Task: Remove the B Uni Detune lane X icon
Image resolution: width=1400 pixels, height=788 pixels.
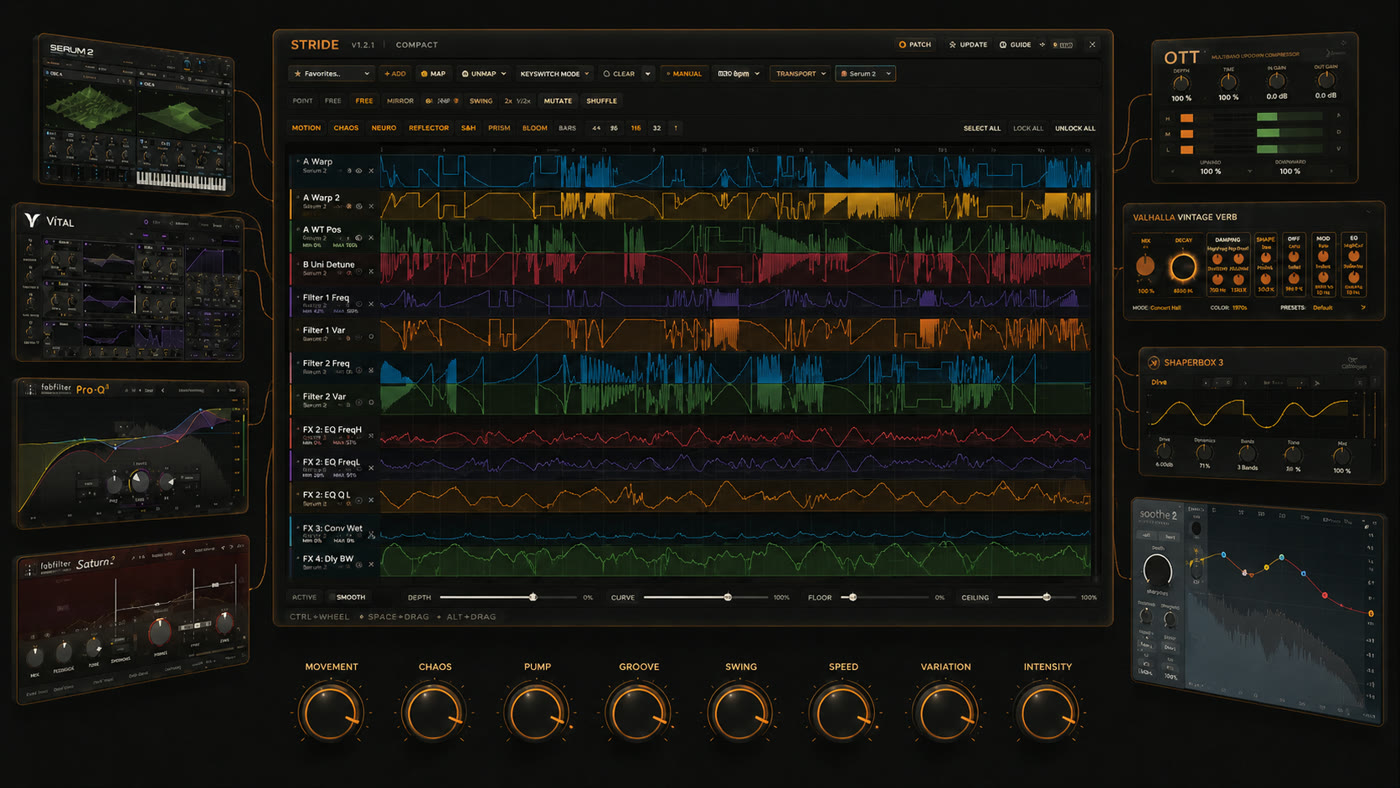Action: tap(371, 273)
